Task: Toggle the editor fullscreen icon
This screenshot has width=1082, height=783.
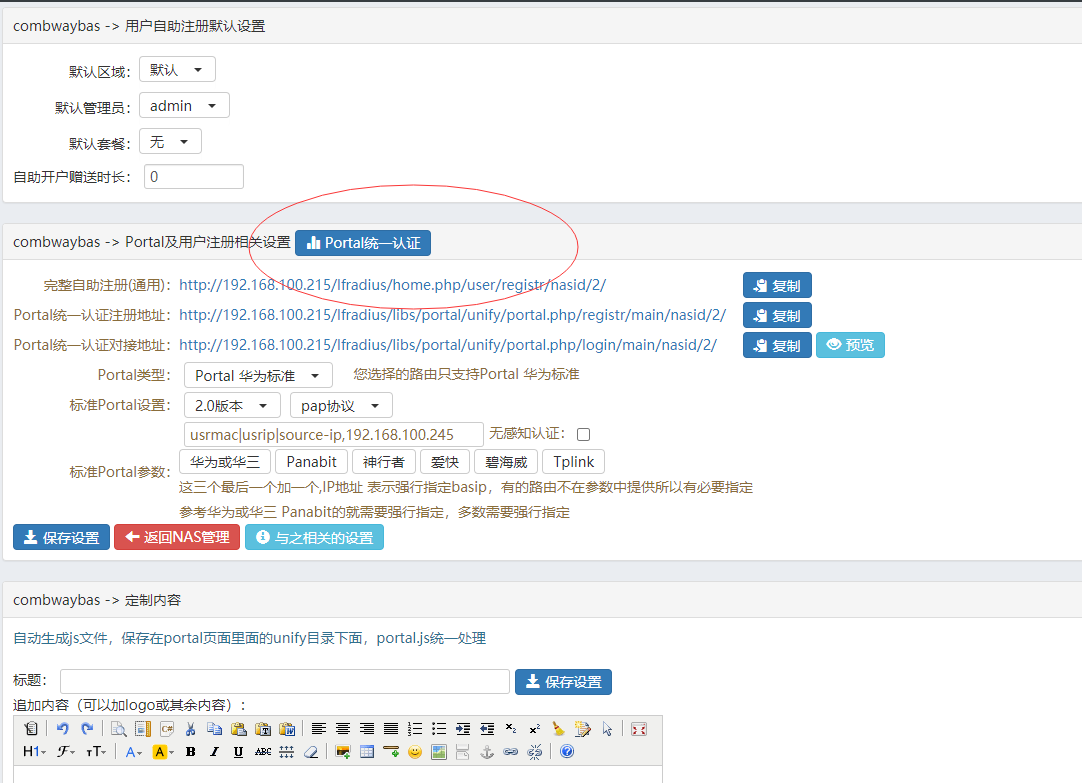Action: pyautogui.click(x=638, y=729)
